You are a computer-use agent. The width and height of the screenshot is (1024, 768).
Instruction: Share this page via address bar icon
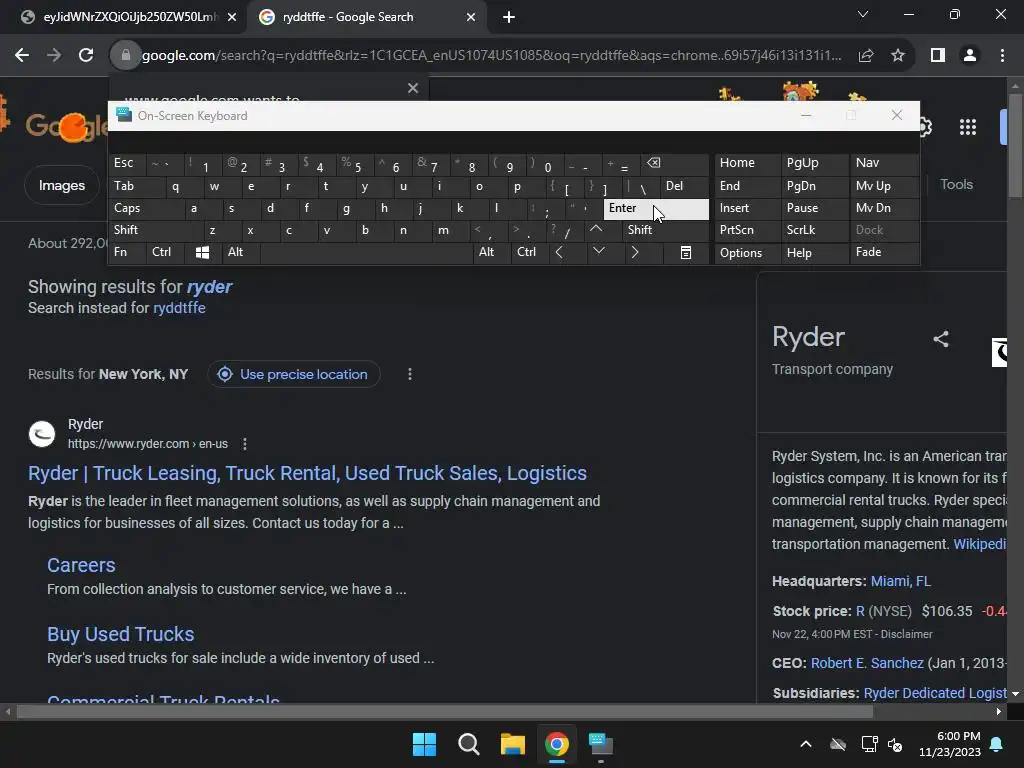click(x=866, y=56)
